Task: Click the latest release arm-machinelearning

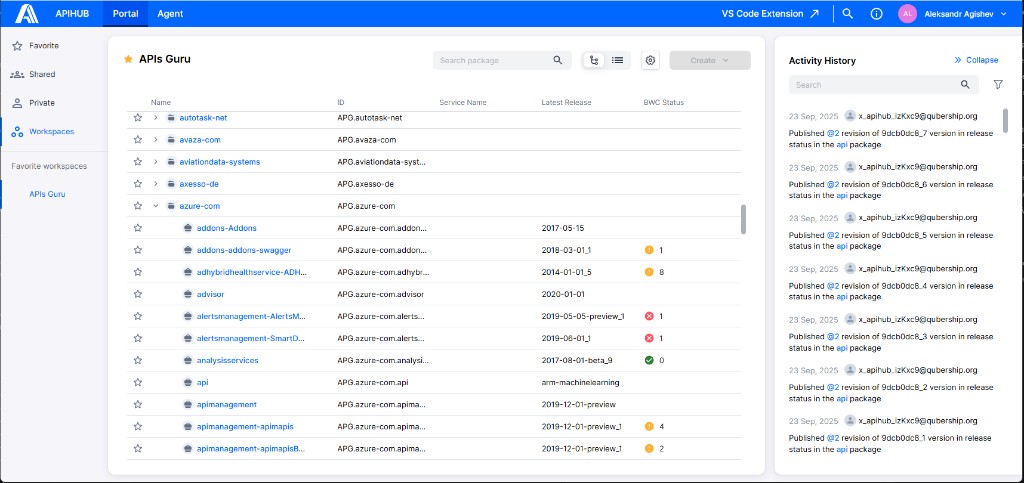Action: coord(581,382)
